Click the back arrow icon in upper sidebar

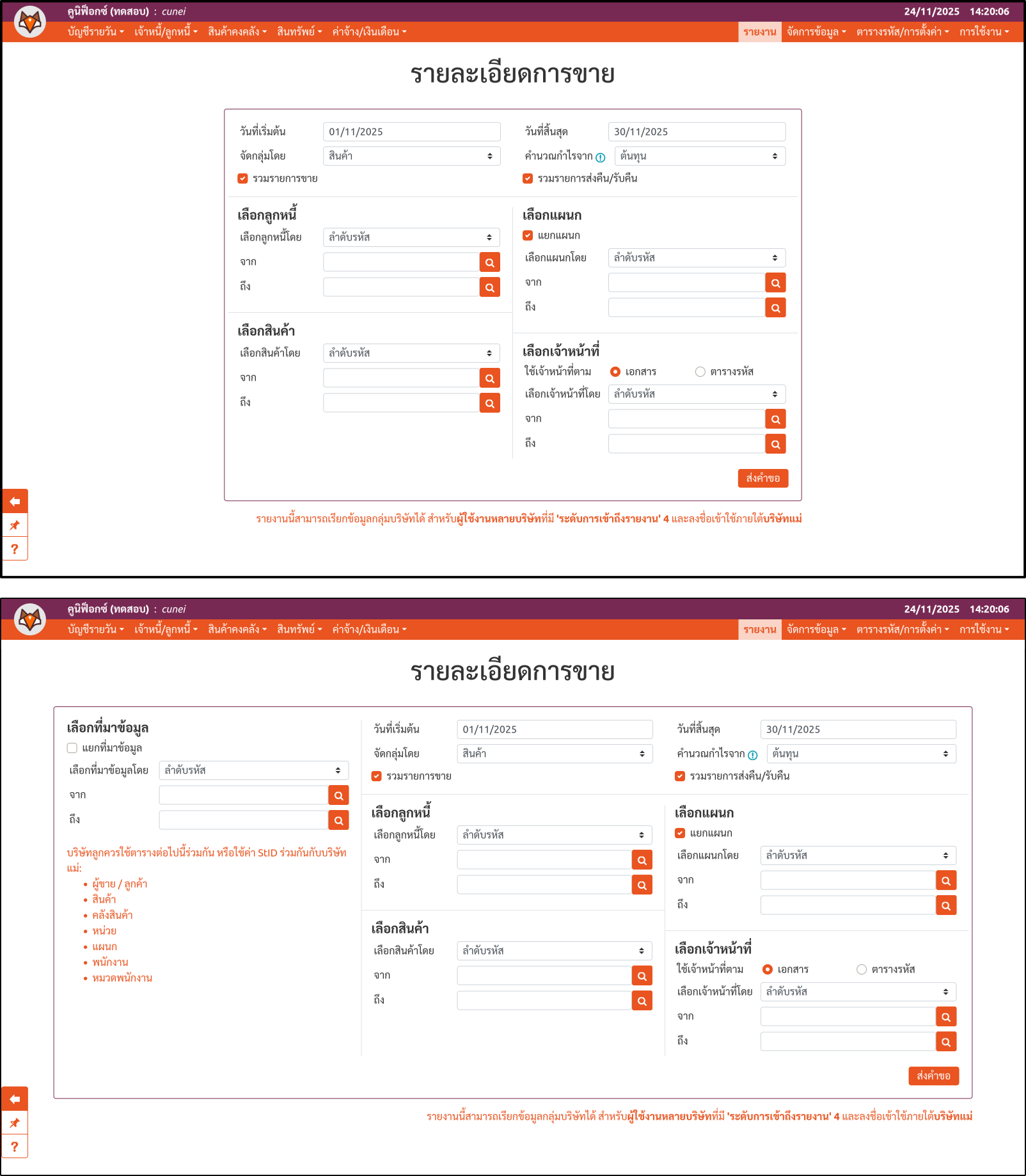pos(15,502)
